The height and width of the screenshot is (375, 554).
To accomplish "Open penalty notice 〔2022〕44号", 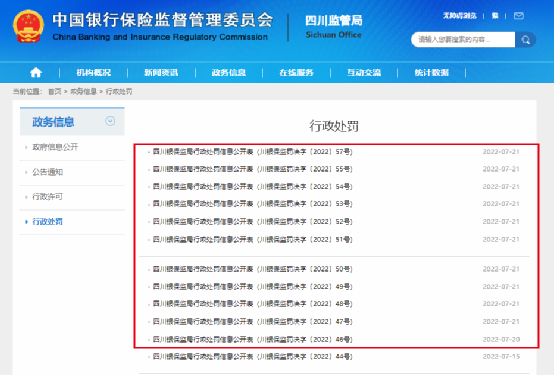I will [253, 356].
